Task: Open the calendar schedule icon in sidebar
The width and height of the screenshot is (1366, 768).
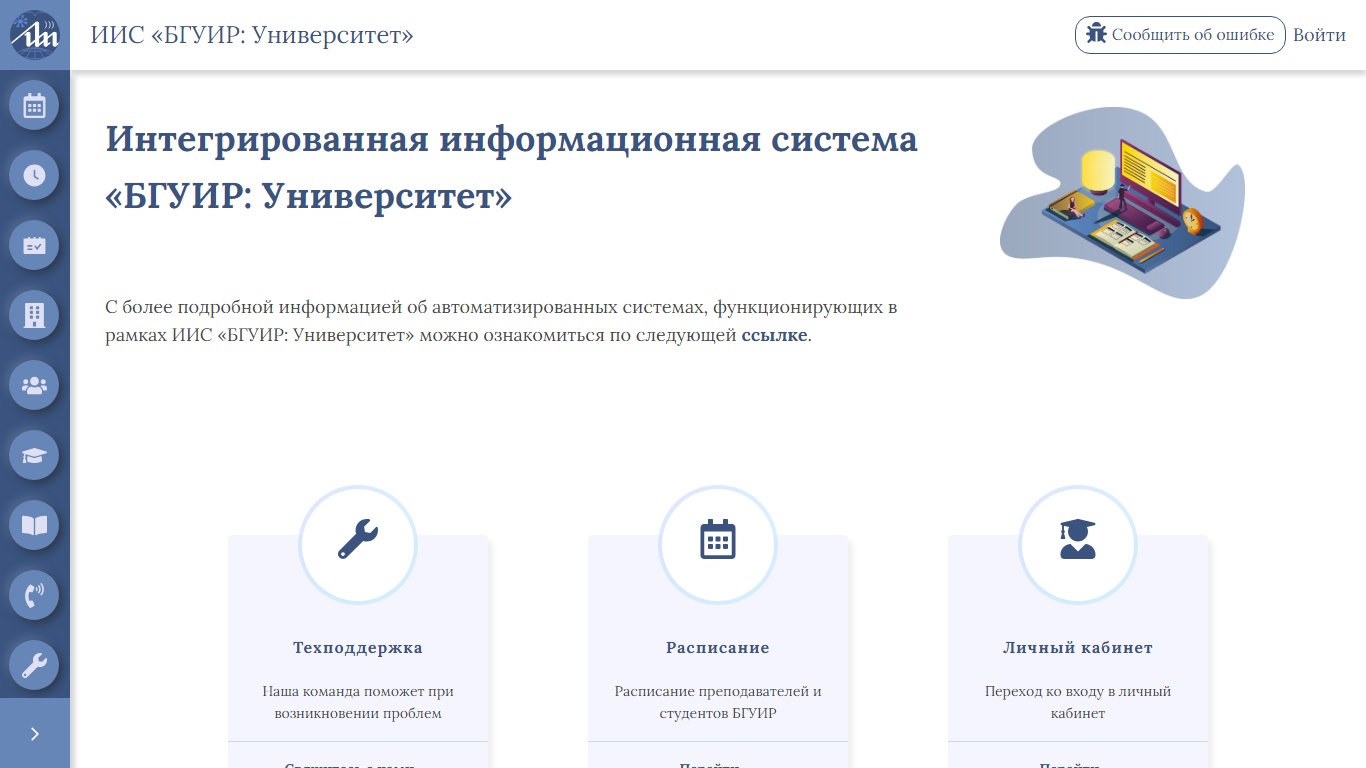Action: click(34, 105)
